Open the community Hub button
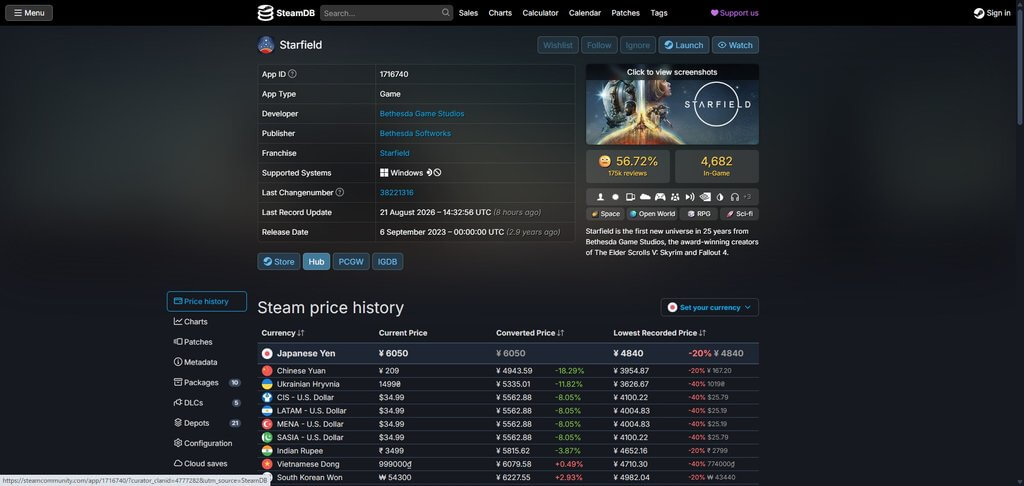 (x=316, y=261)
